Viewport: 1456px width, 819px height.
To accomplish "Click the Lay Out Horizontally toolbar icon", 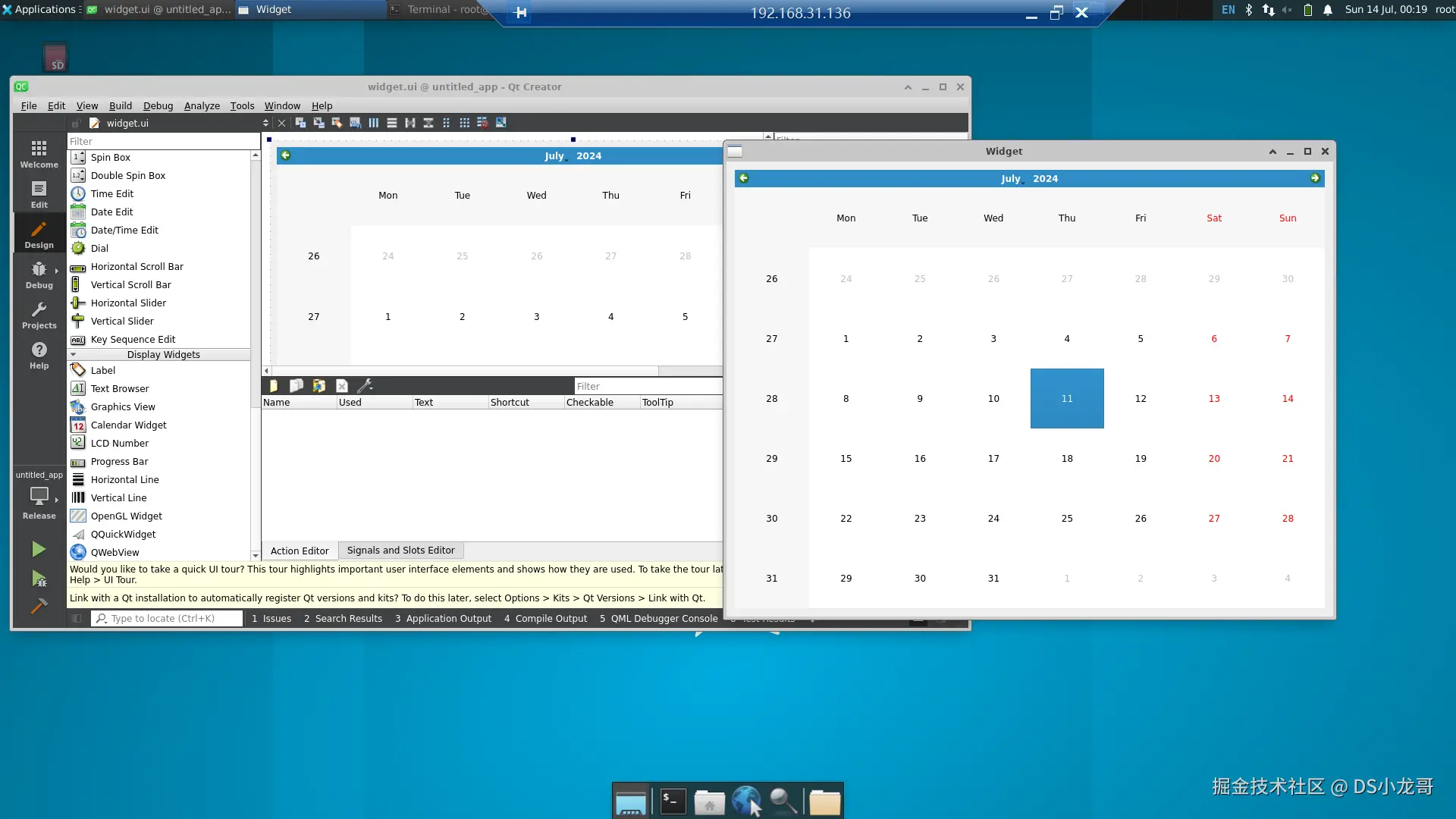I will tap(374, 123).
